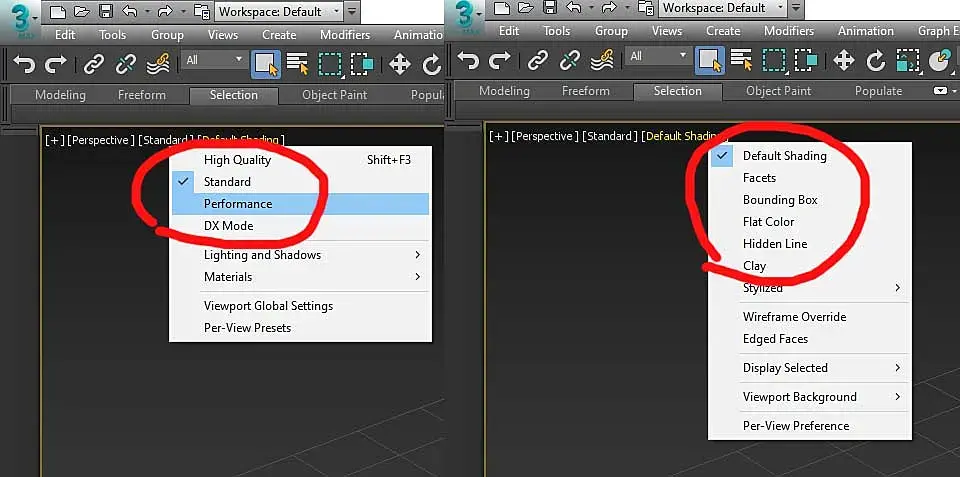Click Bind to Space Warp in right toolbar
The width and height of the screenshot is (960, 477).
tap(602, 60)
